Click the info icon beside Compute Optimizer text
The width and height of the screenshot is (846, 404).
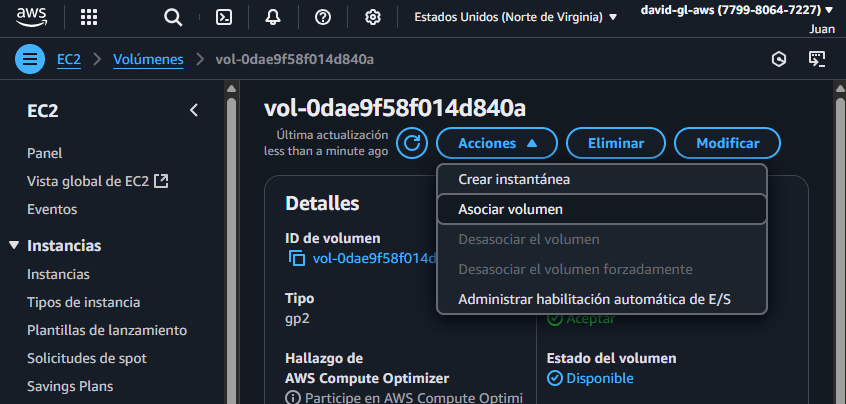tap(292, 398)
